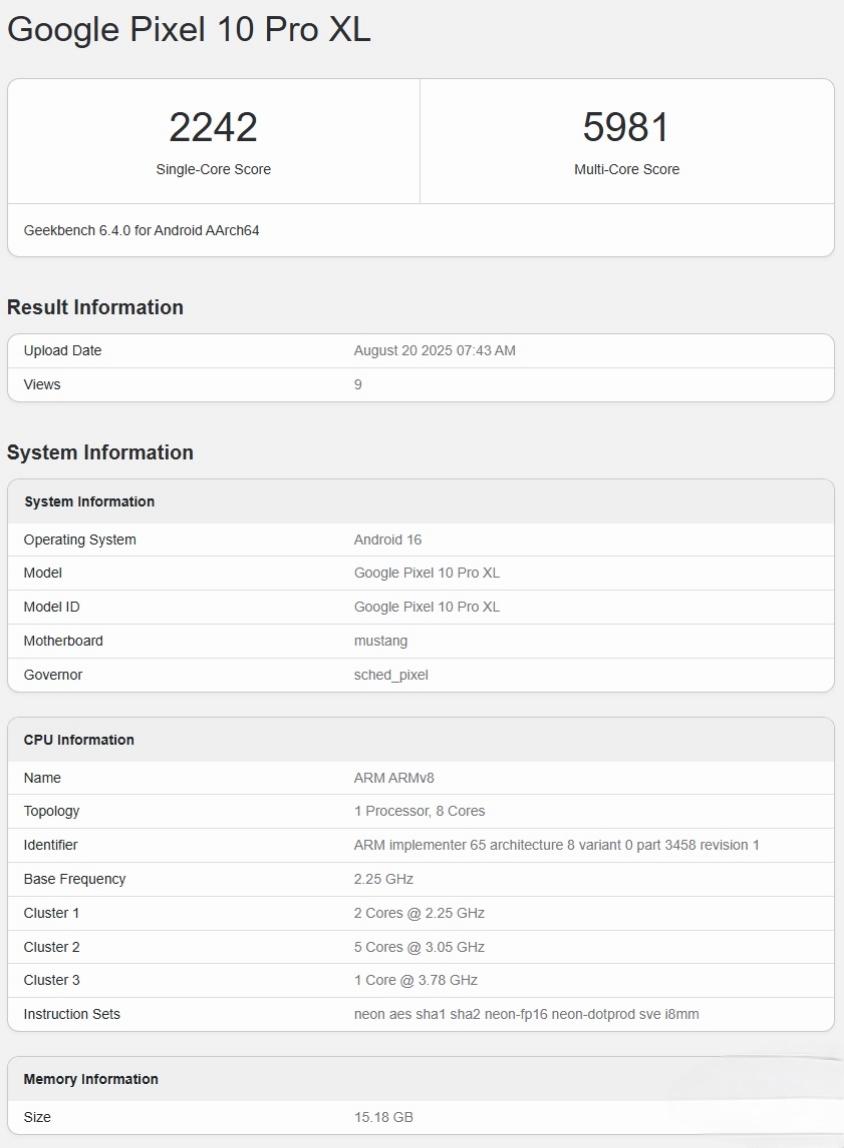Click the Instruction Sets label
The width and height of the screenshot is (844, 1148).
(x=72, y=1014)
